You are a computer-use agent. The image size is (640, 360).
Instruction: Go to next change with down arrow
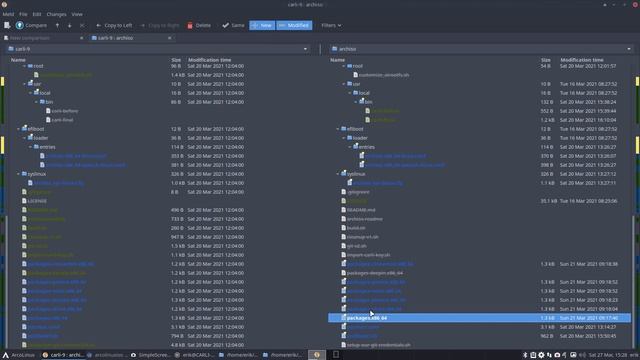[x=69, y=25]
